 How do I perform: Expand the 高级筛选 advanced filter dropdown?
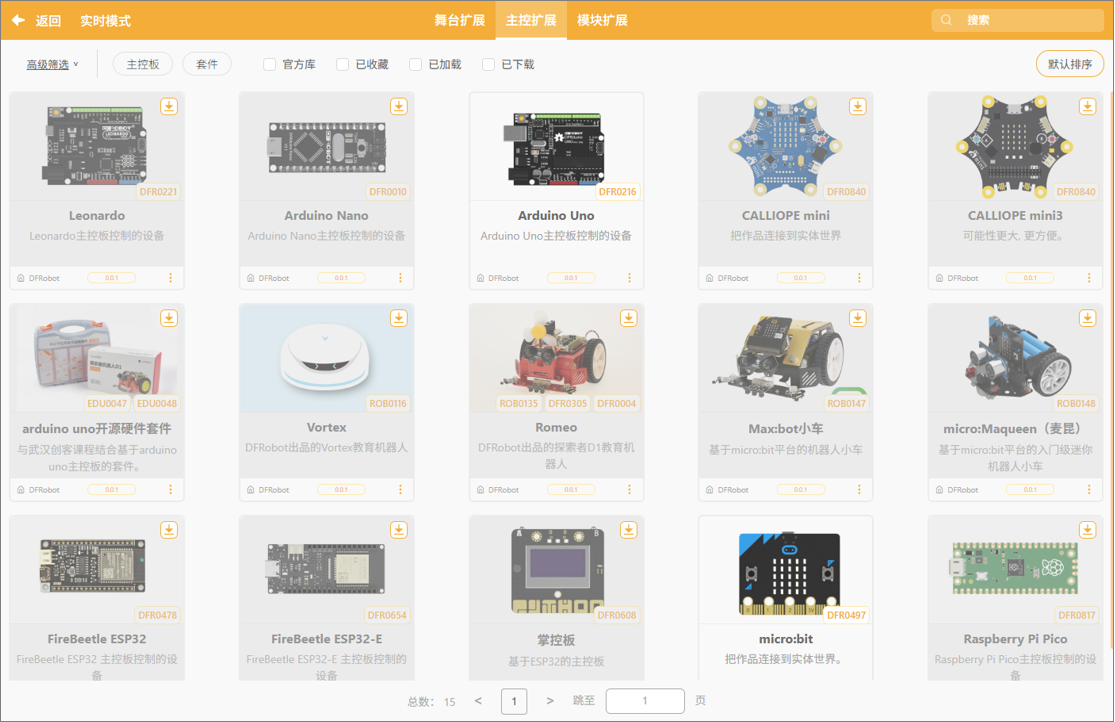click(52, 64)
